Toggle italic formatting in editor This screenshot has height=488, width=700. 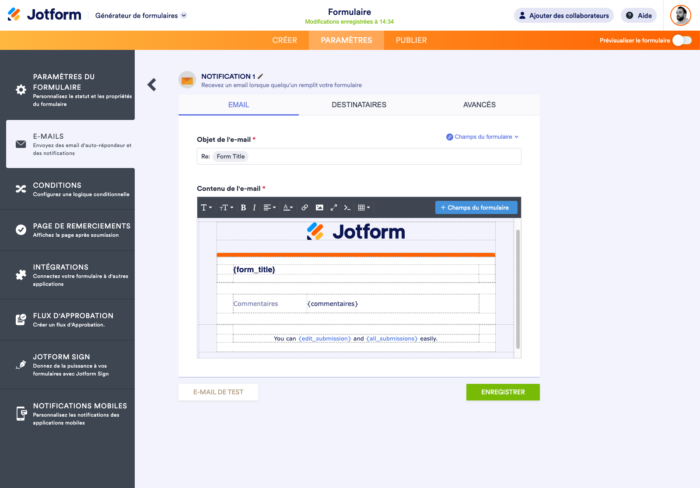(254, 208)
